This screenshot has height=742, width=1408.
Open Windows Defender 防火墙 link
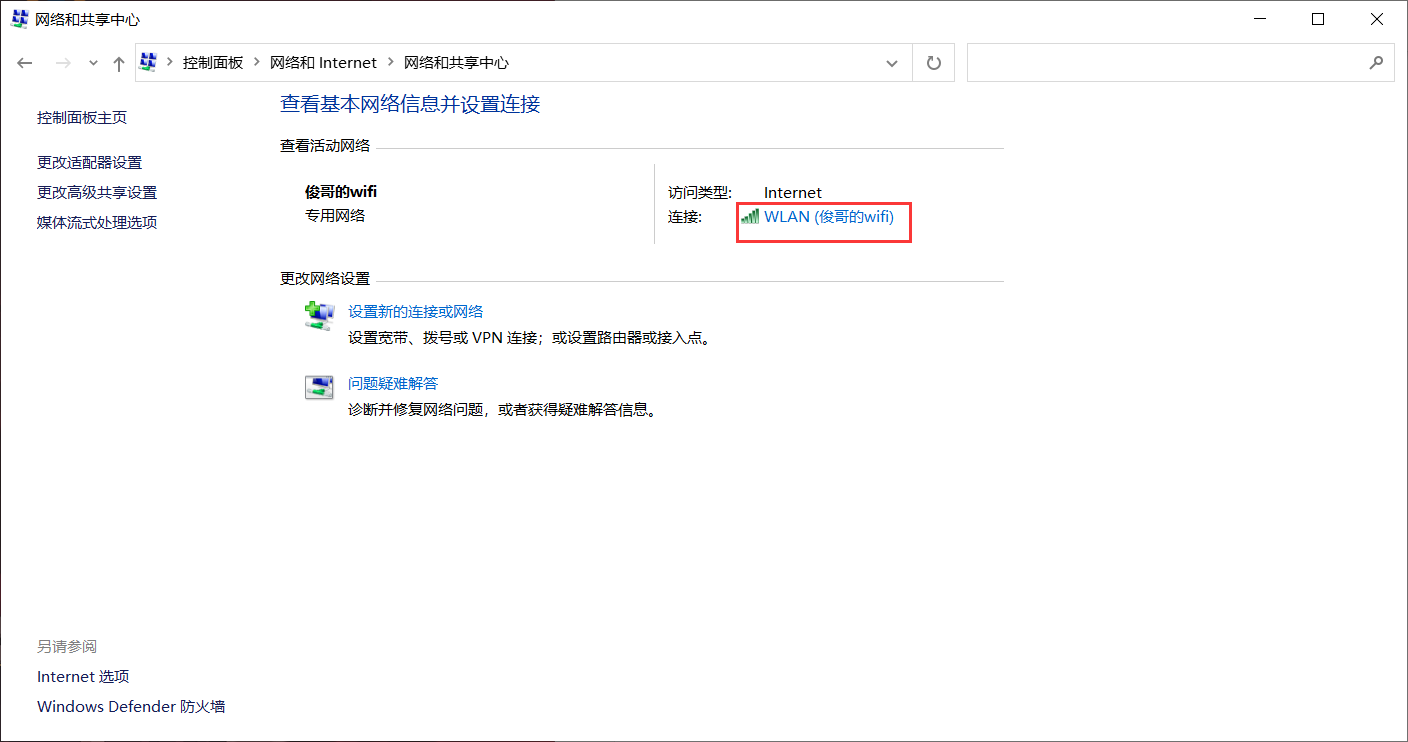131,707
